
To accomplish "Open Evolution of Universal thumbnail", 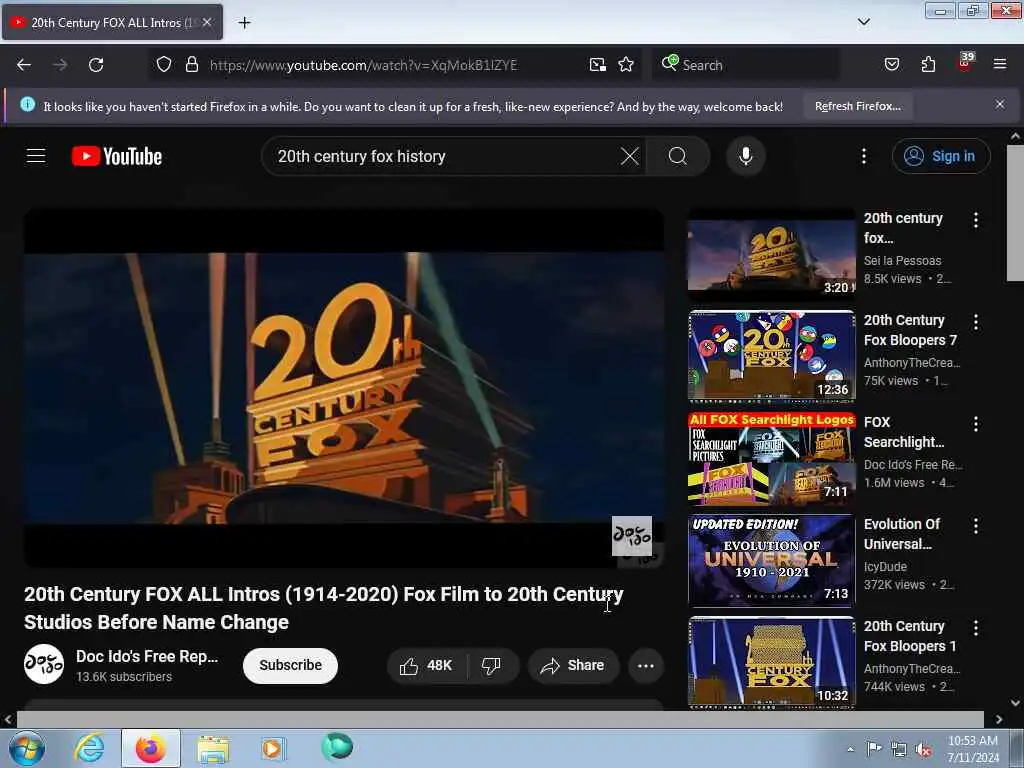I will (x=771, y=560).
